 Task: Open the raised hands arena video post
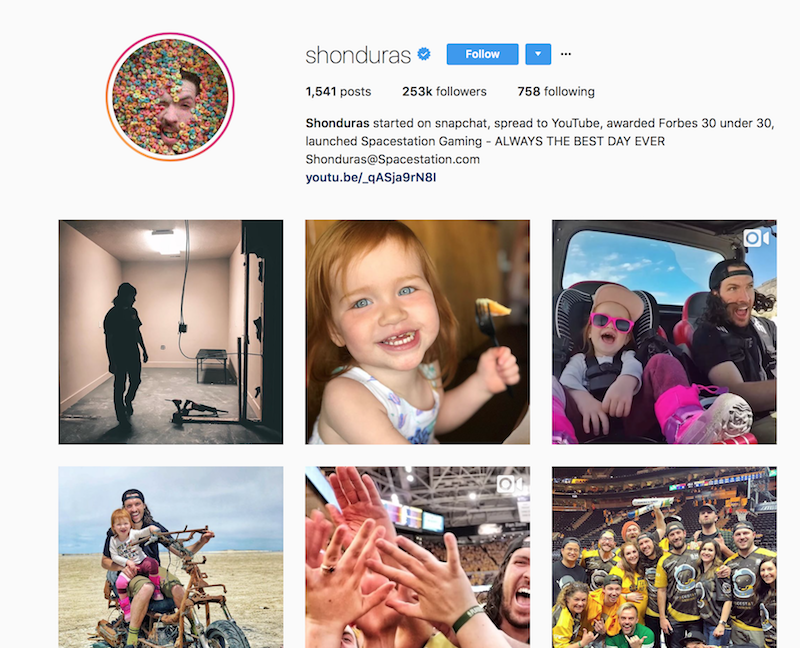[417, 557]
